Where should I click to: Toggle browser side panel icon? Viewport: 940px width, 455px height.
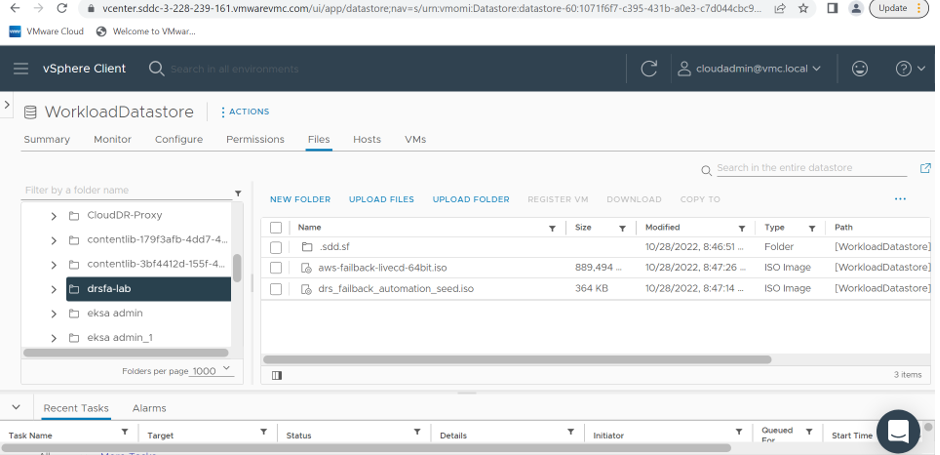click(x=832, y=8)
